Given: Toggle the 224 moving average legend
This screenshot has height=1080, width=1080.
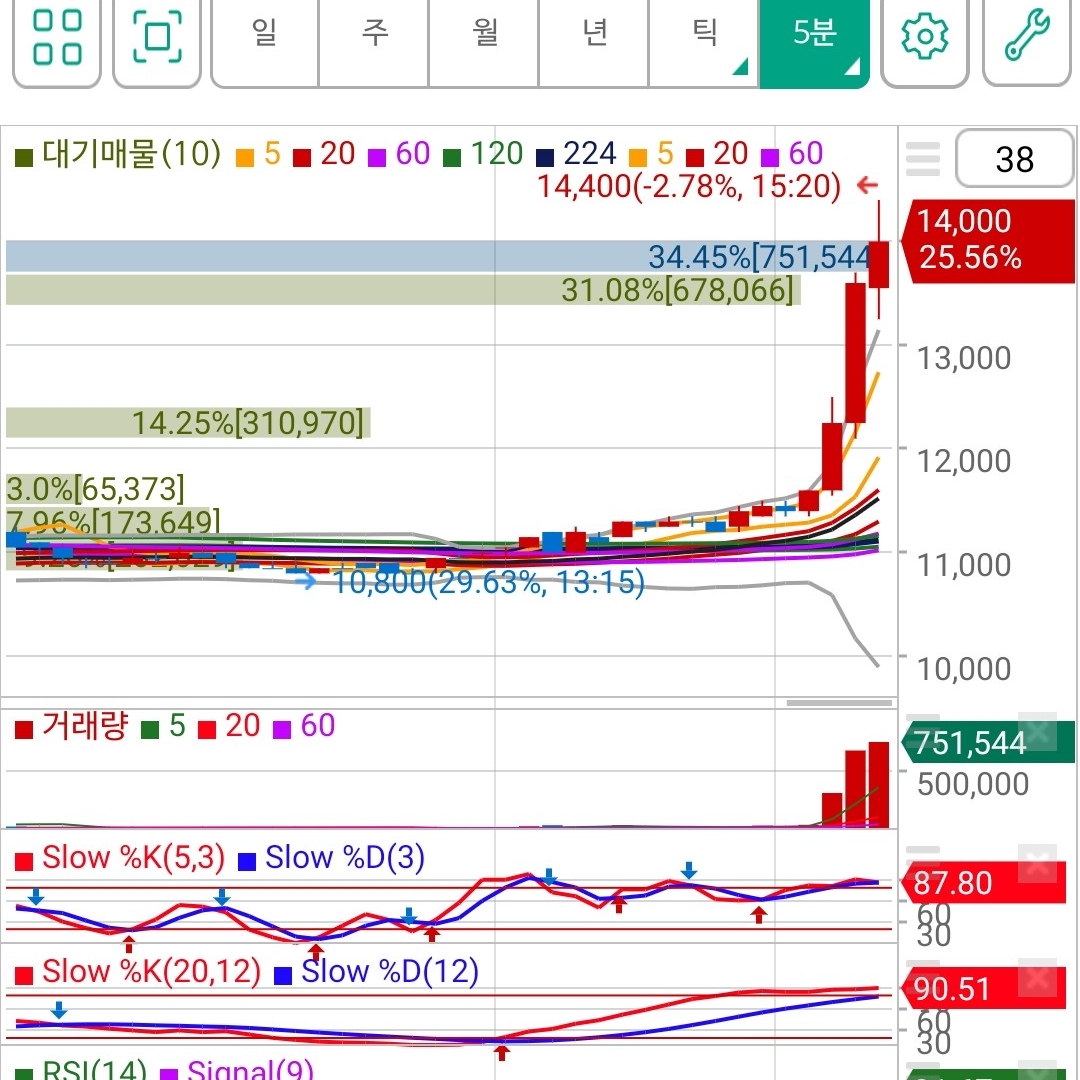Looking at the screenshot, I should (577, 154).
